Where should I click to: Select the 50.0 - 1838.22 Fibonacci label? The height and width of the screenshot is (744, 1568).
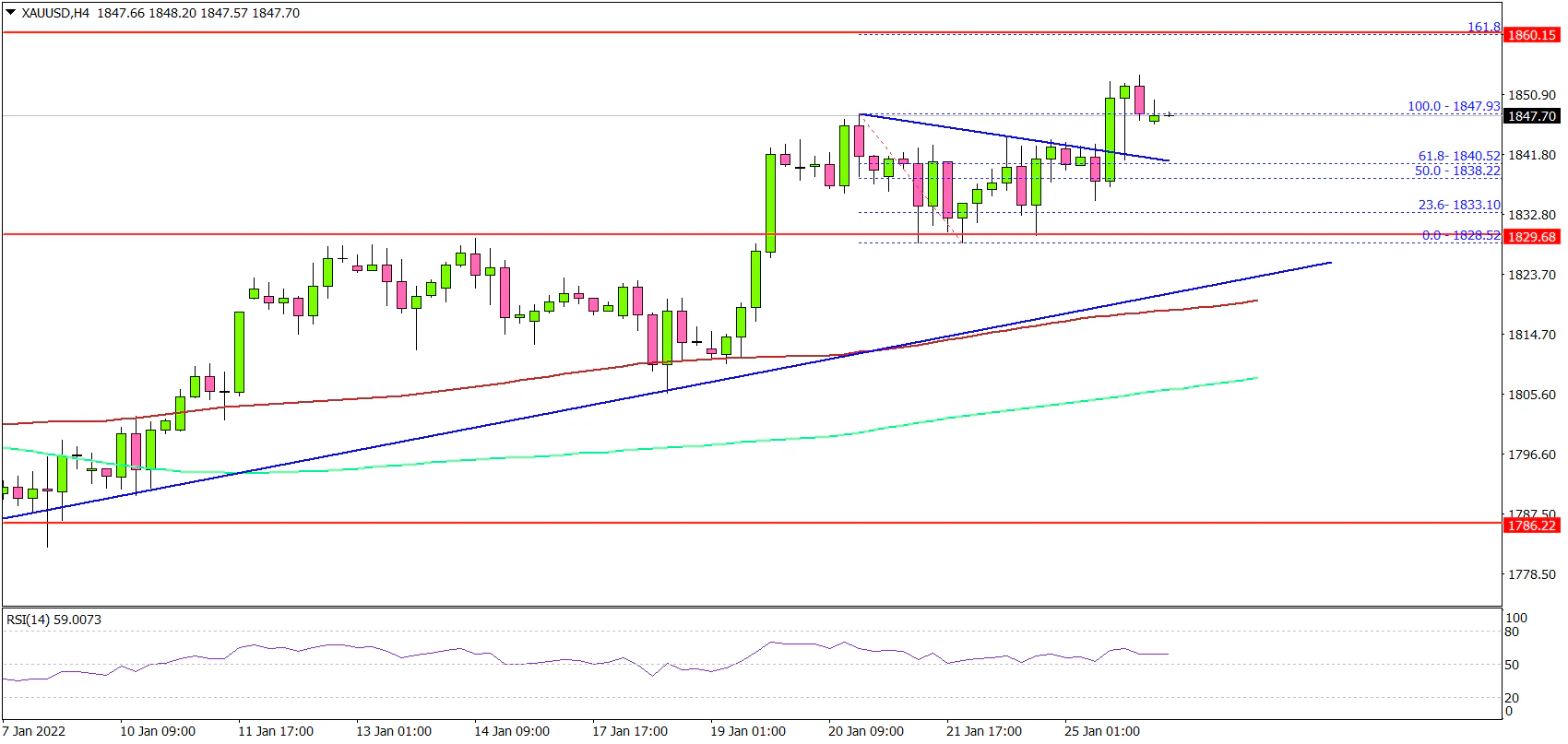1457,171
